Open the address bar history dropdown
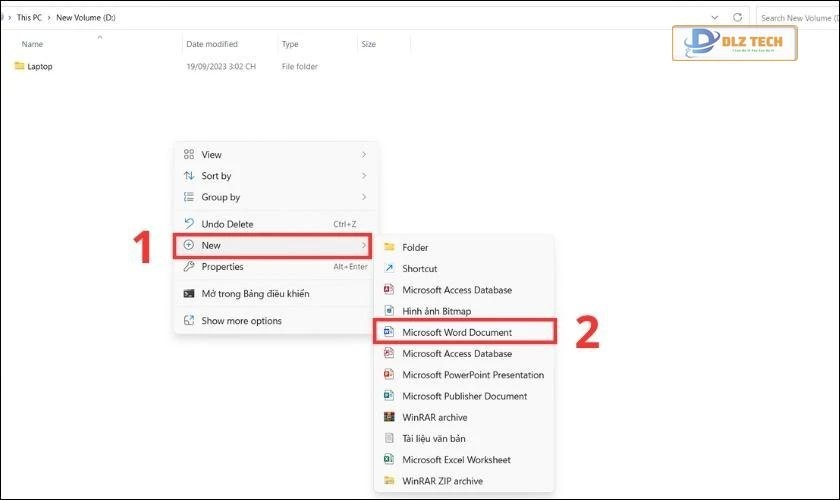Screen dimensions: 840x500 click(x=714, y=18)
